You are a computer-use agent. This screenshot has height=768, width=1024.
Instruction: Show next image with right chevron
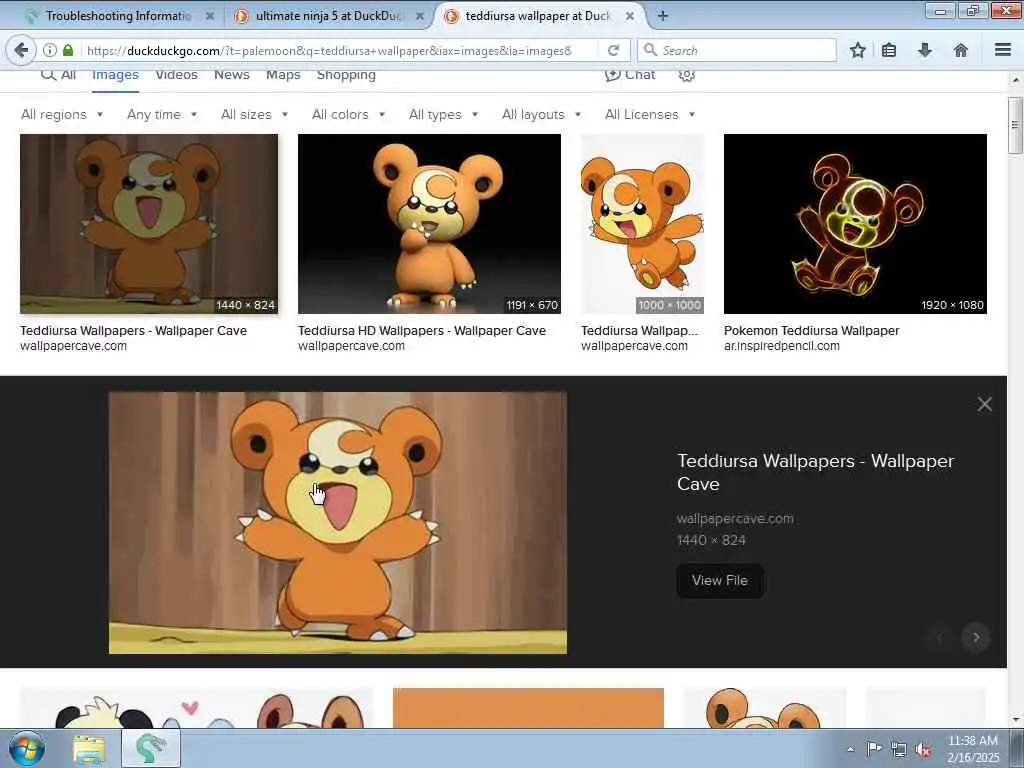976,637
